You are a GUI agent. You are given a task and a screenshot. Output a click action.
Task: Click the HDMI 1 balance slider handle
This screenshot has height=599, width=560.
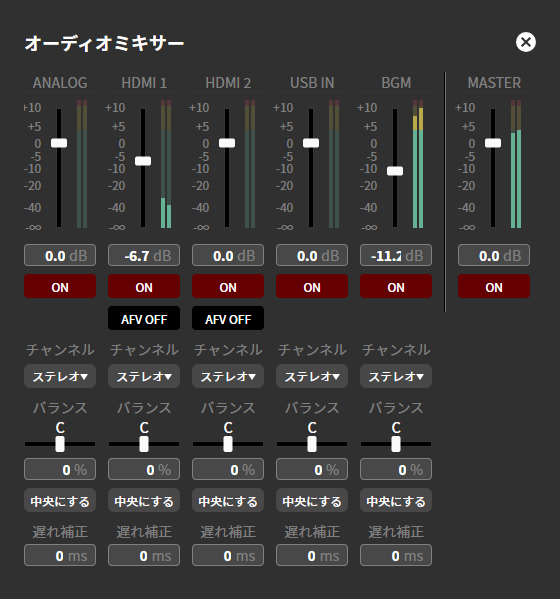(144, 444)
